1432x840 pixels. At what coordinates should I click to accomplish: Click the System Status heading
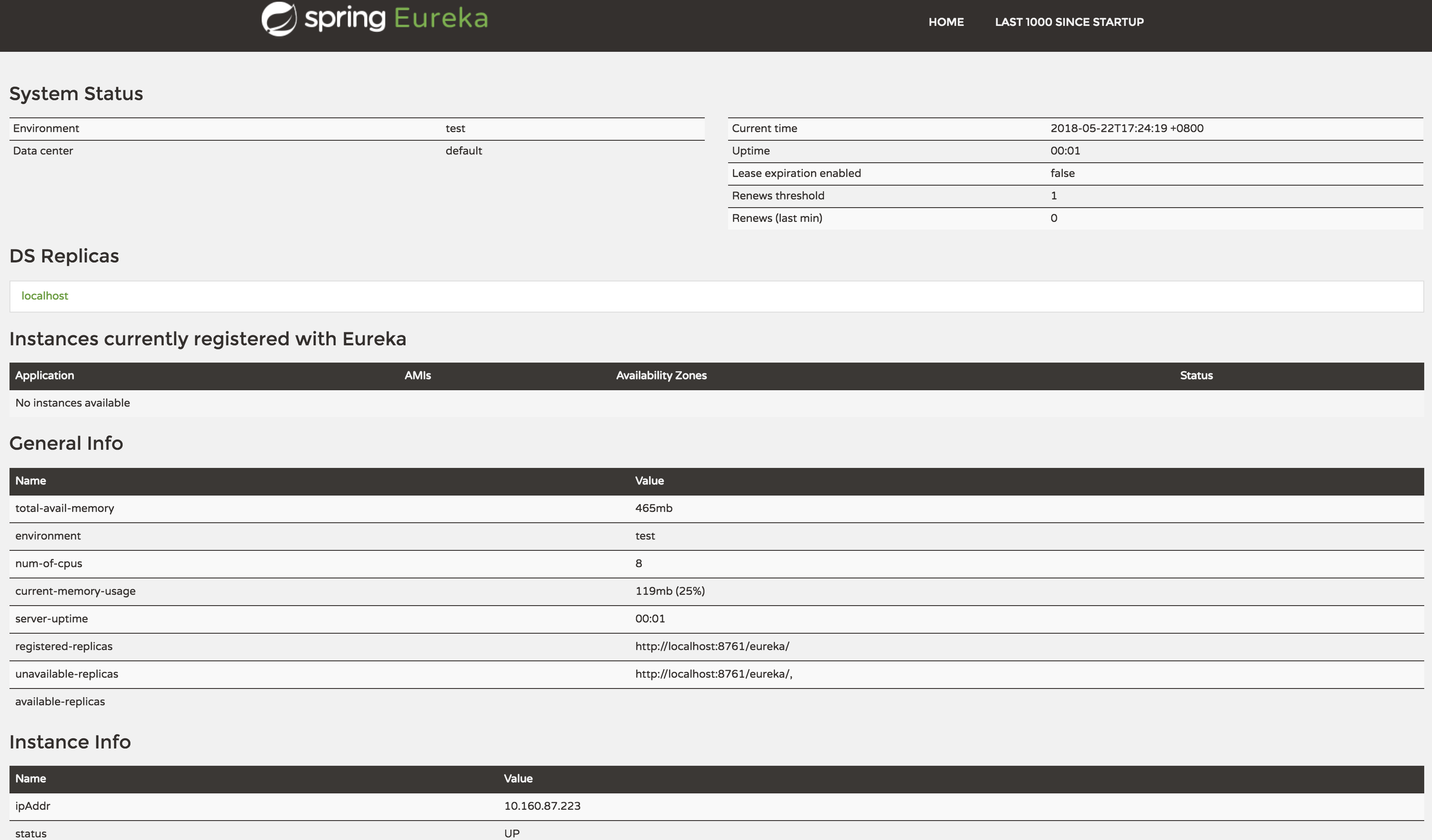click(76, 94)
